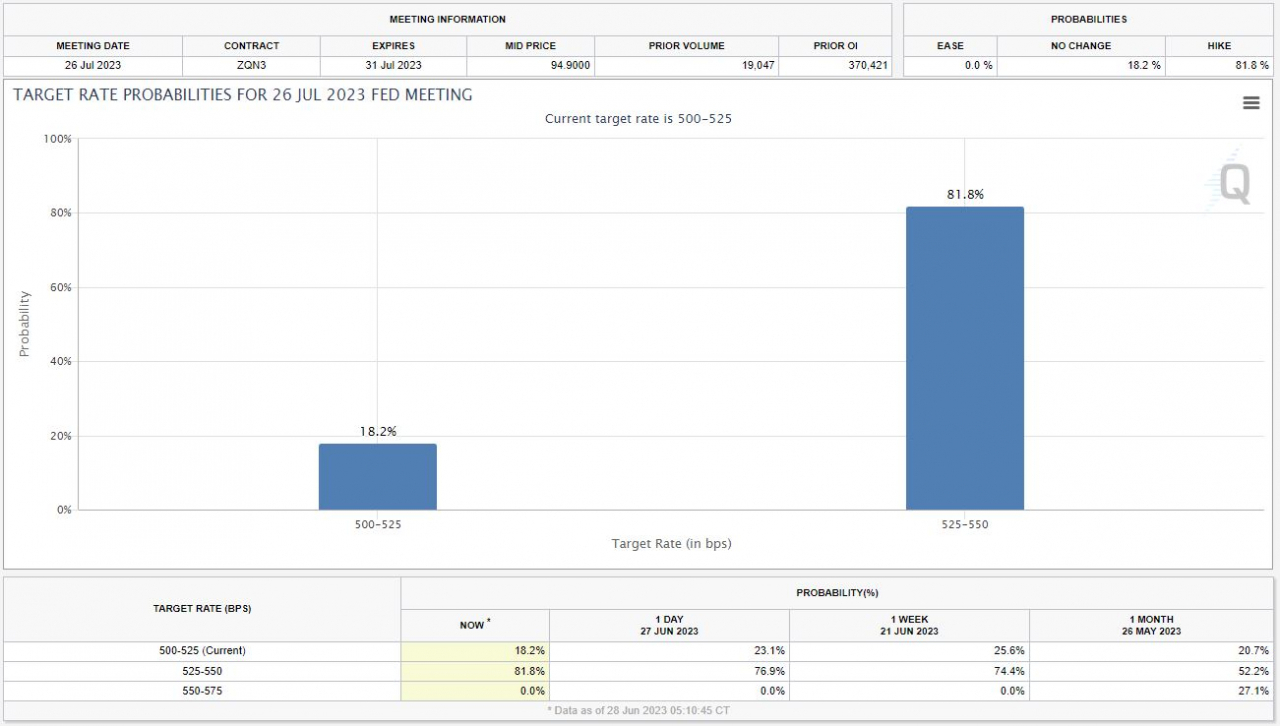Click the chart title for 26 Jul 2023

[x=243, y=95]
